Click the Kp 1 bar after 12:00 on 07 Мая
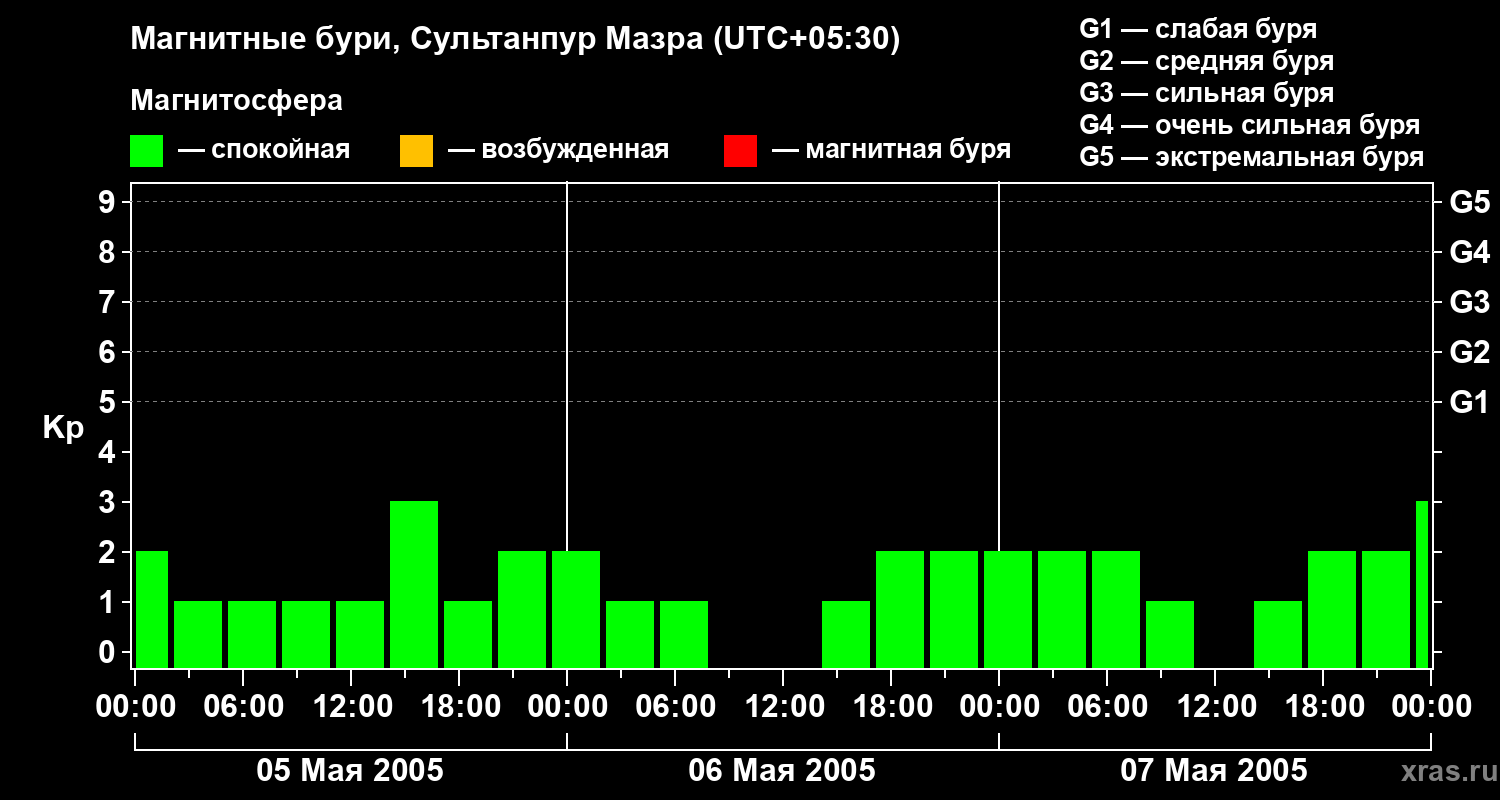The height and width of the screenshot is (800, 1500). (x=1278, y=634)
